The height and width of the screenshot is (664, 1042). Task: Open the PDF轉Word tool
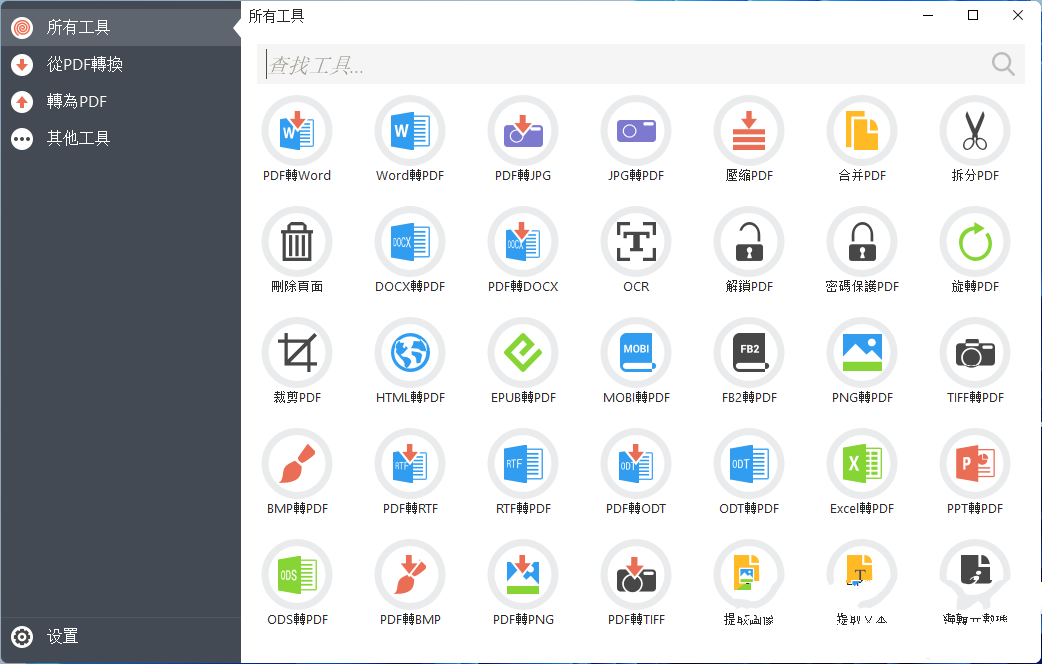pos(296,130)
